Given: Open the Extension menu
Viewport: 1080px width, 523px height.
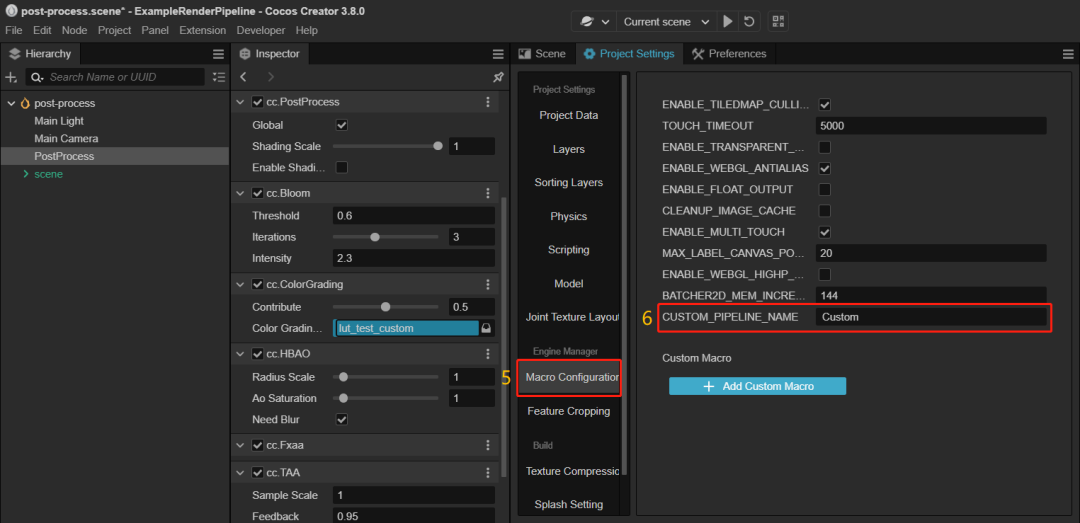Looking at the screenshot, I should point(202,31).
